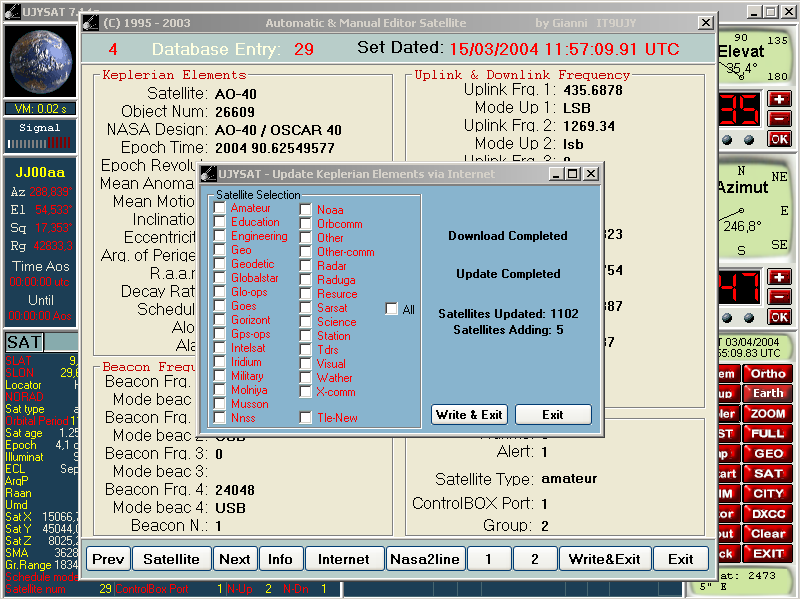Click the FULL view button

point(768,434)
